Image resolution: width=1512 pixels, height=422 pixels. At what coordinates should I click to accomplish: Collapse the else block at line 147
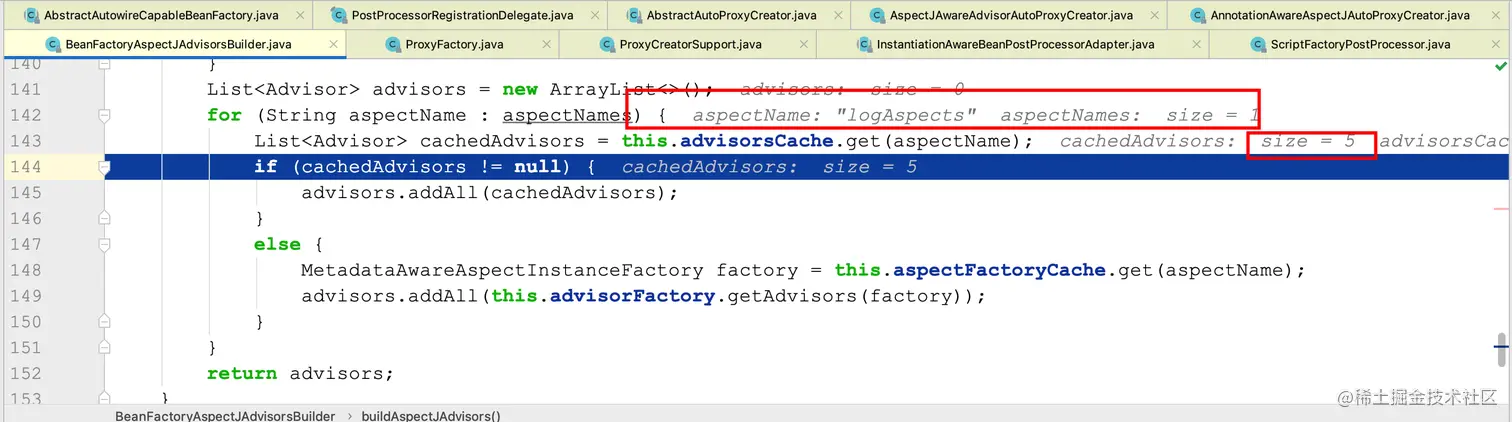point(104,244)
